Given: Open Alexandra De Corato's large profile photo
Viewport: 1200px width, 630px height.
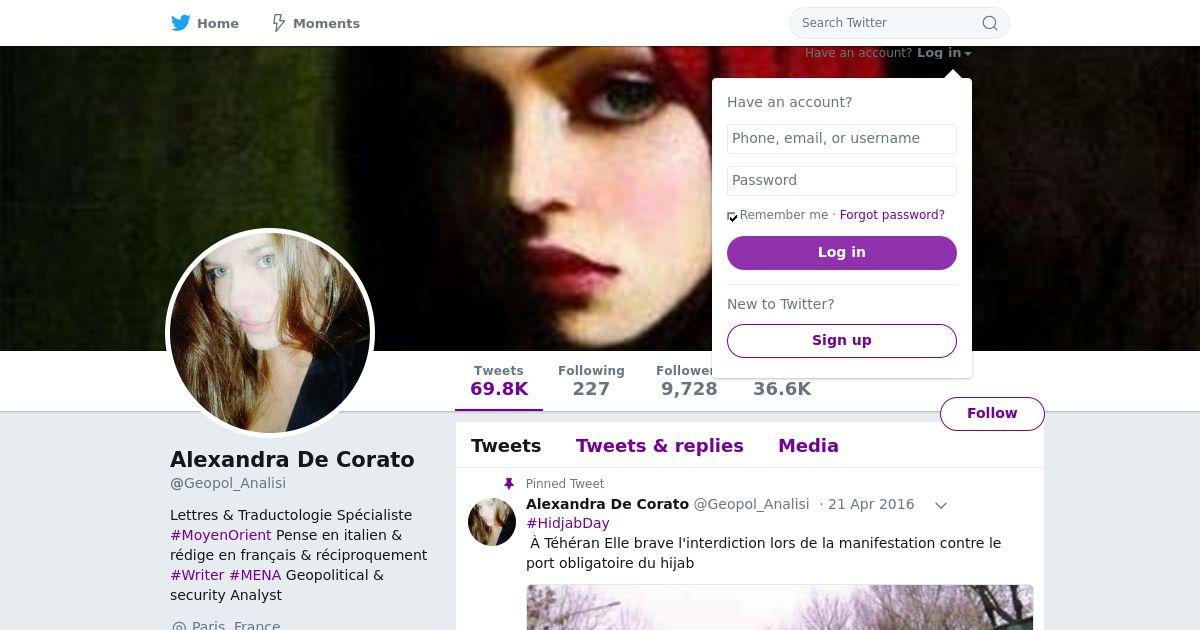Looking at the screenshot, I should tap(270, 333).
